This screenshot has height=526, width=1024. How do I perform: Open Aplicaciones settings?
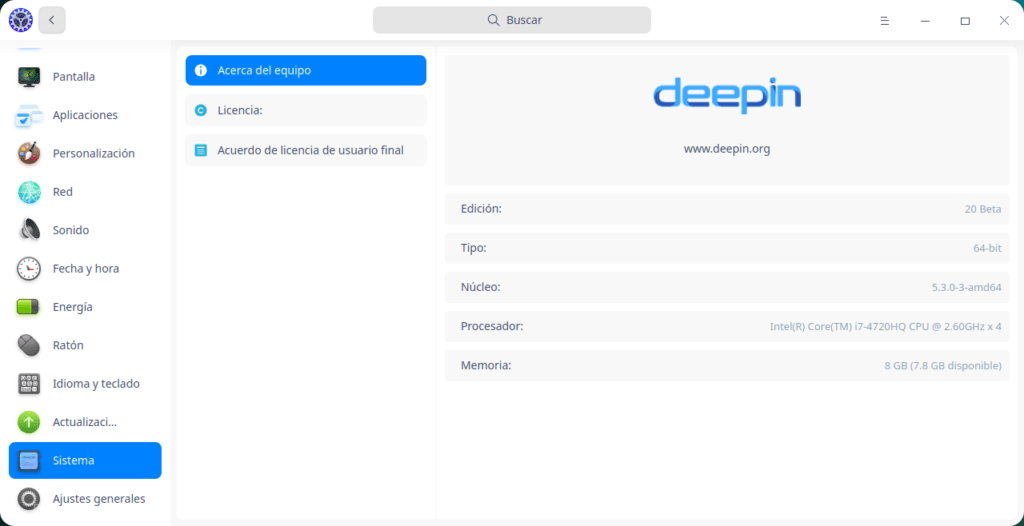(85, 115)
